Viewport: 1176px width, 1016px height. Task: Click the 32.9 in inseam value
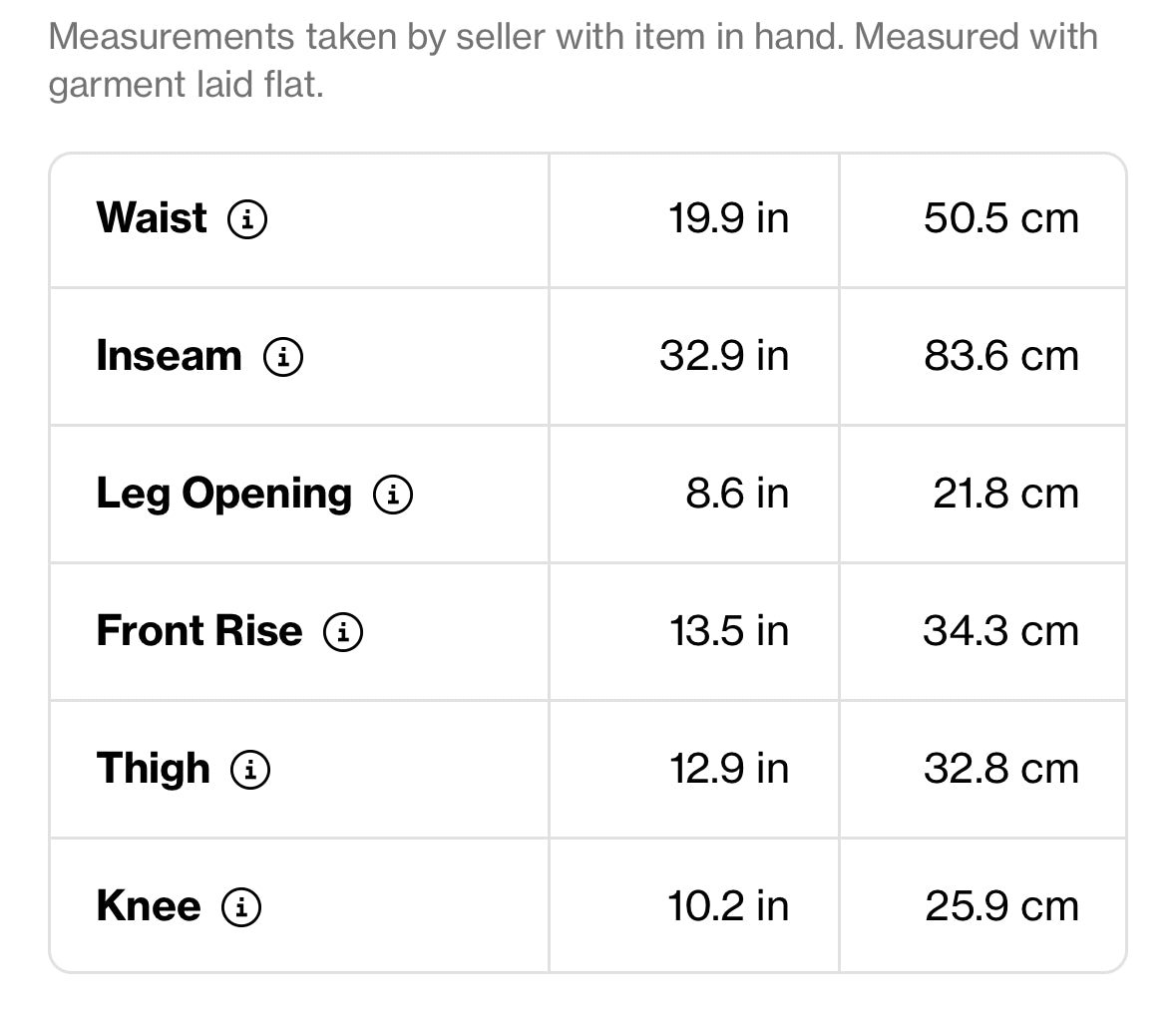tap(723, 356)
